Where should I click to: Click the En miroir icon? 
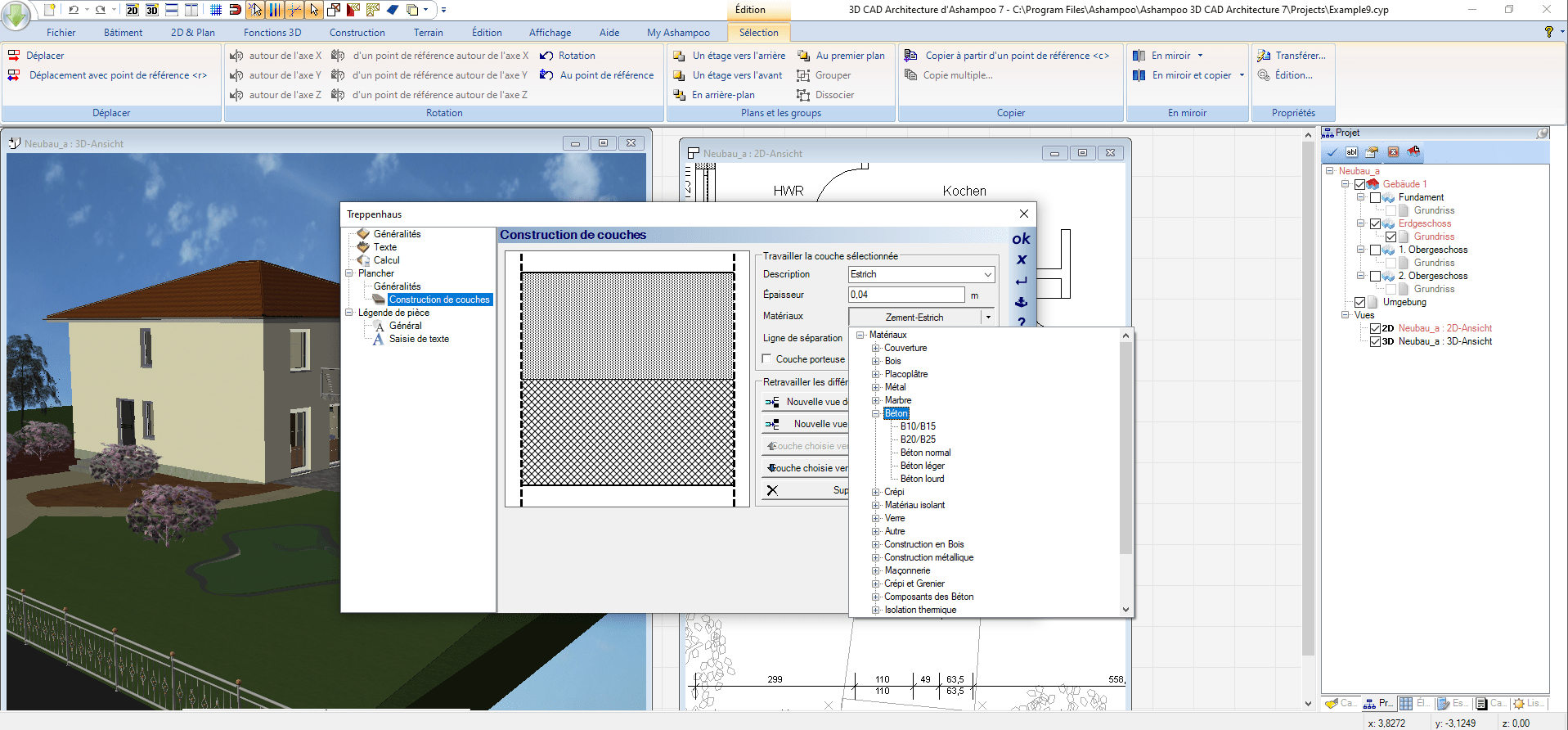pos(1139,56)
